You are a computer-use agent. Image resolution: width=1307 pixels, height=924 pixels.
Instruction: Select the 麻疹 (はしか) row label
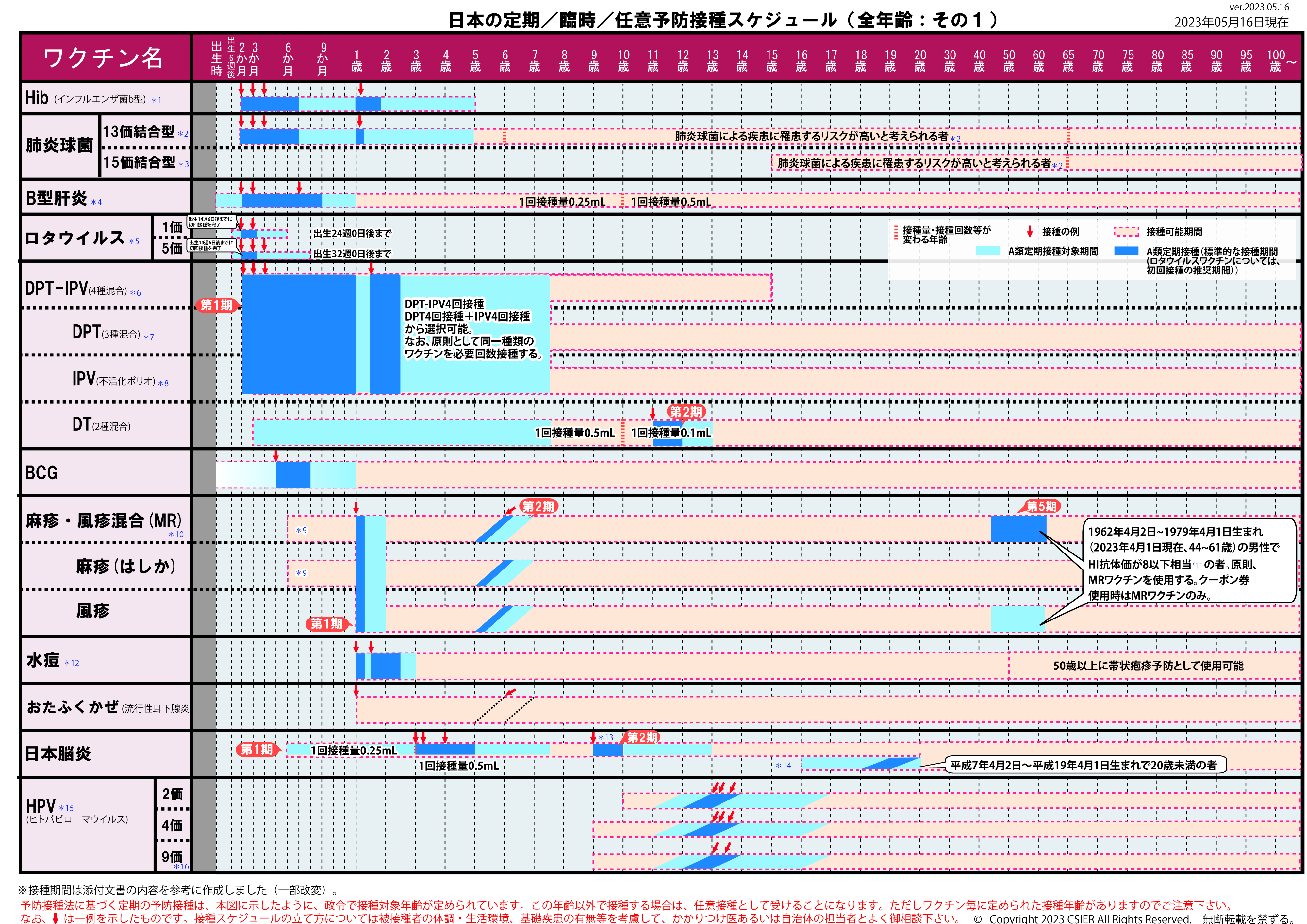click(126, 566)
